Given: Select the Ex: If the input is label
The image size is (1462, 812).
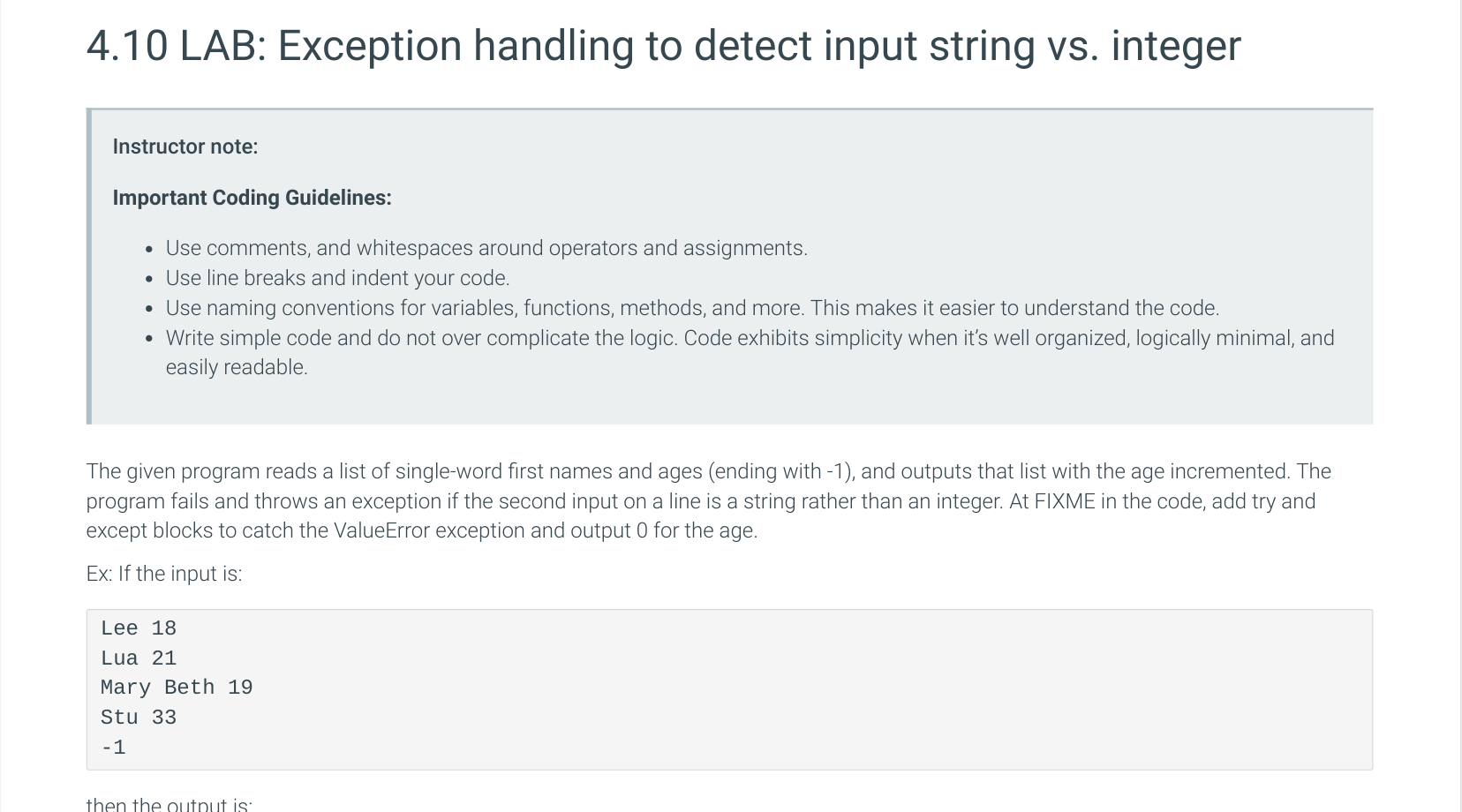Looking at the screenshot, I should [164, 574].
